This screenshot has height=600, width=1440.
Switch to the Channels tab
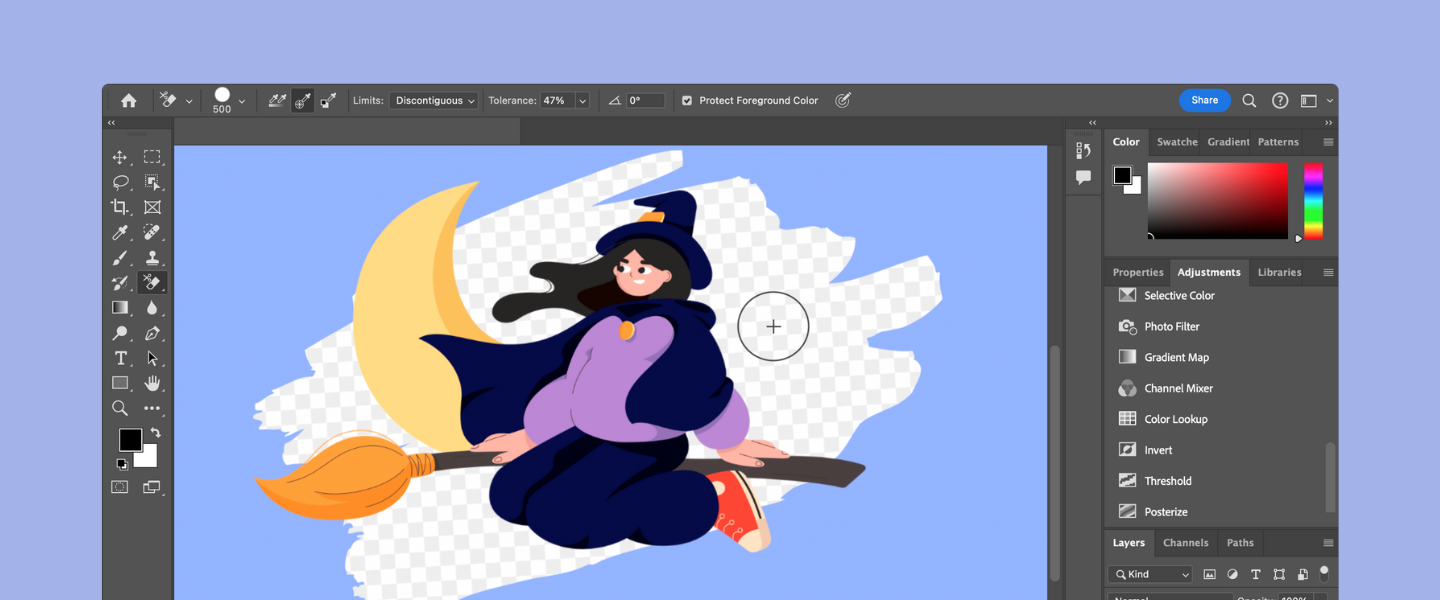[x=1185, y=543]
